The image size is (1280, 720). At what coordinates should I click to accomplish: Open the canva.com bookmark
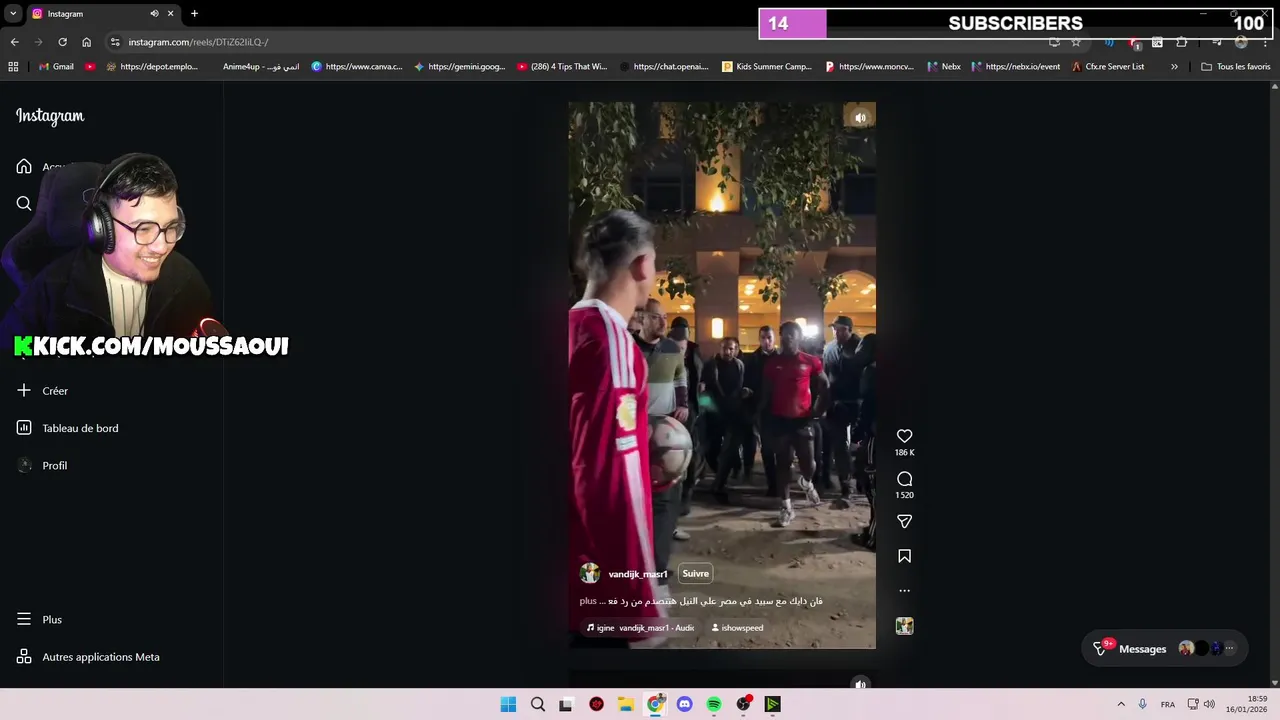(357, 67)
